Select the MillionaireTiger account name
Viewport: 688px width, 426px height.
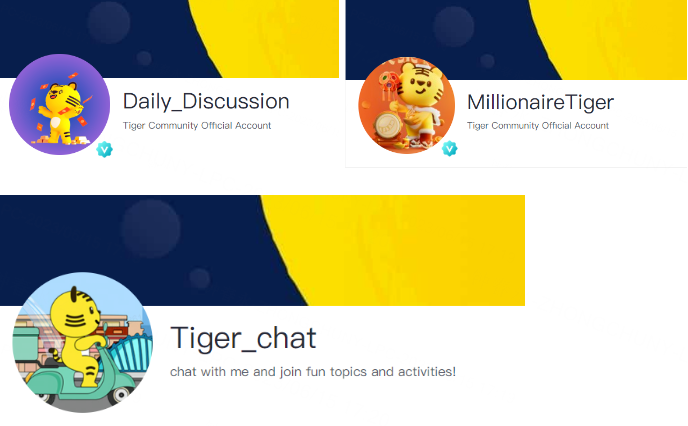click(540, 103)
